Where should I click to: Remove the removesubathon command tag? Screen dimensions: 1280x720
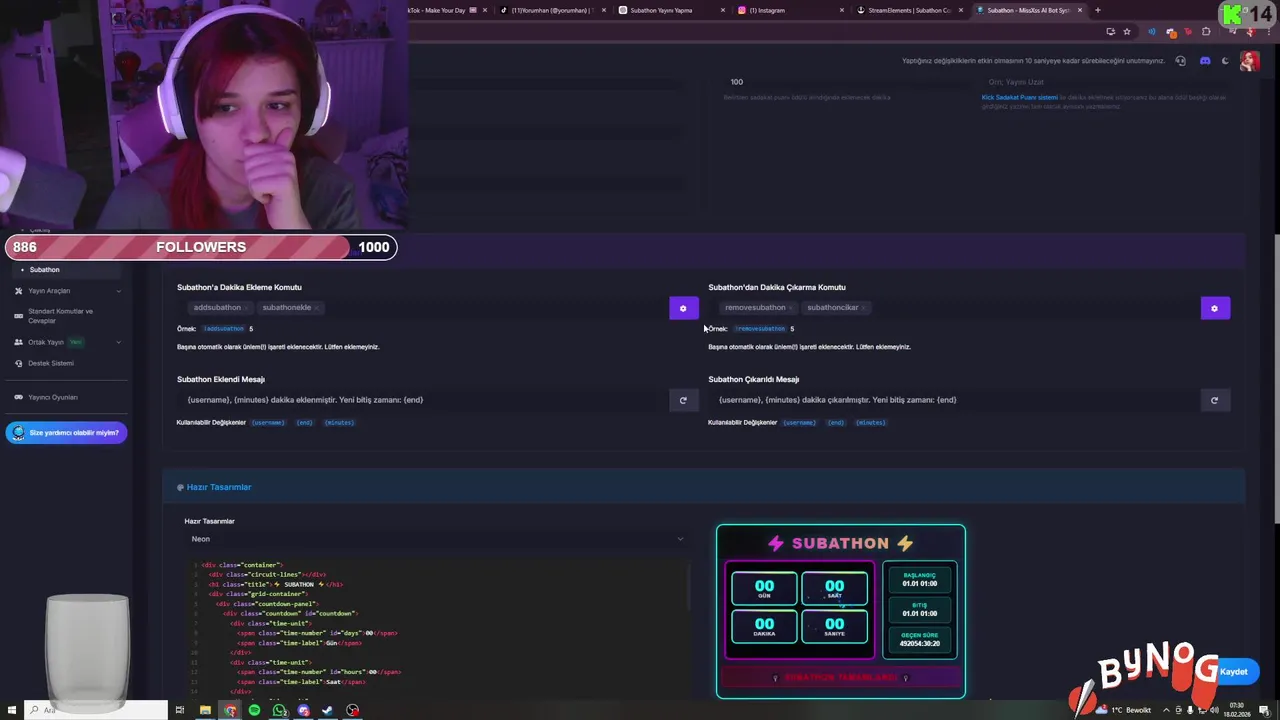click(x=791, y=308)
